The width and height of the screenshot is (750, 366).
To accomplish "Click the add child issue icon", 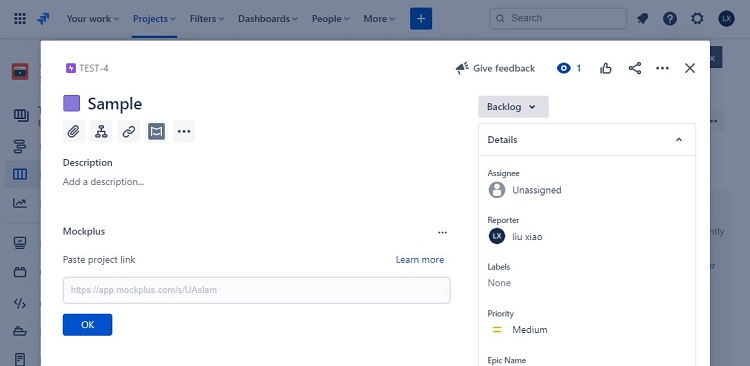I will [101, 131].
